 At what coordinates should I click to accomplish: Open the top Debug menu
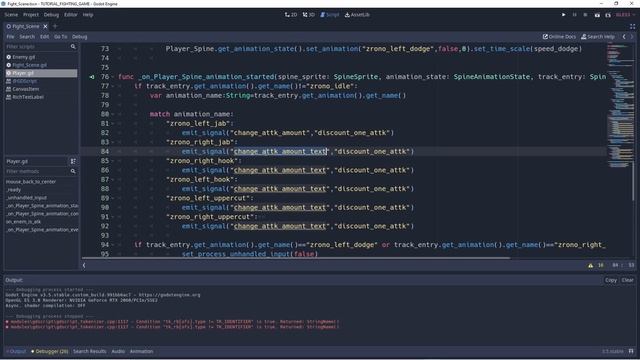[51, 15]
